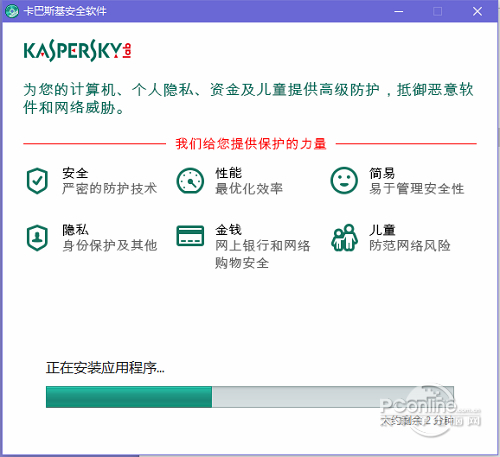Click the text 最优化效率
This screenshot has height=457, width=500.
(x=249, y=189)
